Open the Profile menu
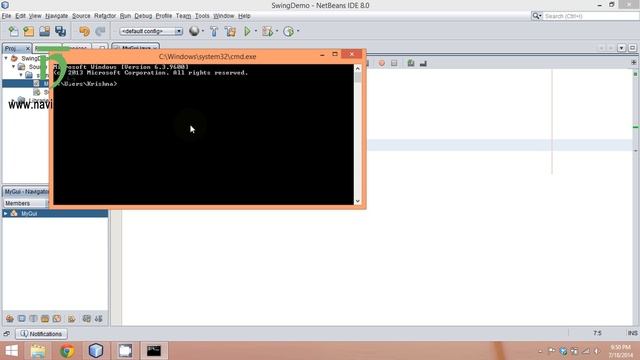The image size is (640, 360). (164, 16)
